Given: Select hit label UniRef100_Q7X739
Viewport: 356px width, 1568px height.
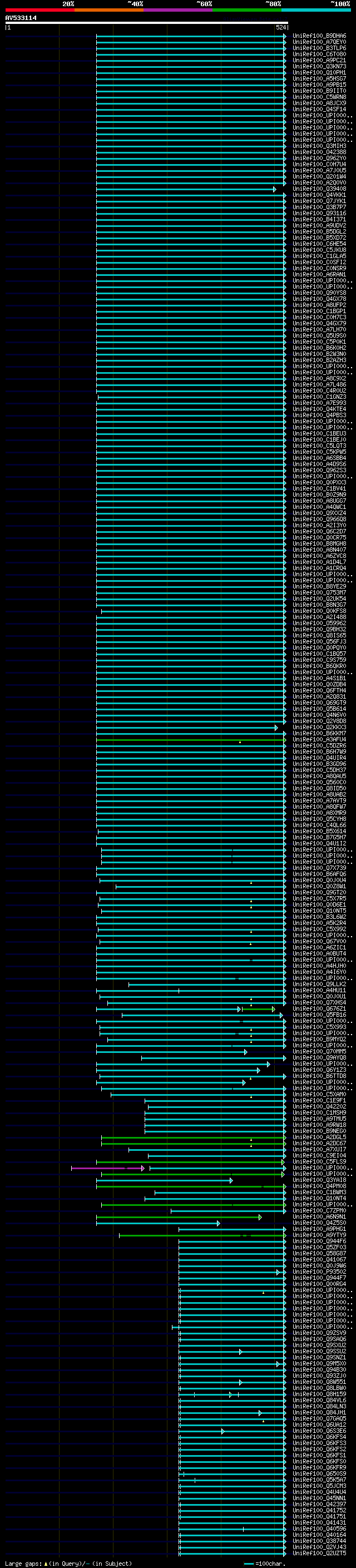Looking at the screenshot, I should coord(319,868).
